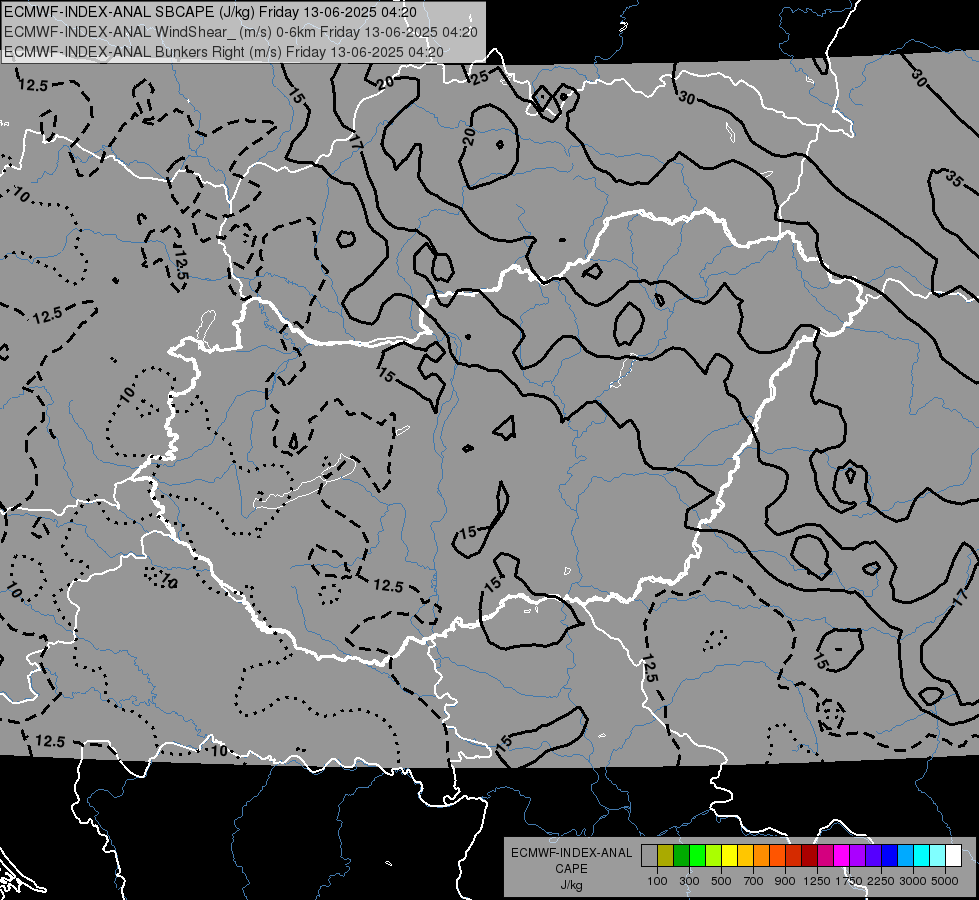
Task: Select the yellow-green legend swatch
Action: click(714, 855)
